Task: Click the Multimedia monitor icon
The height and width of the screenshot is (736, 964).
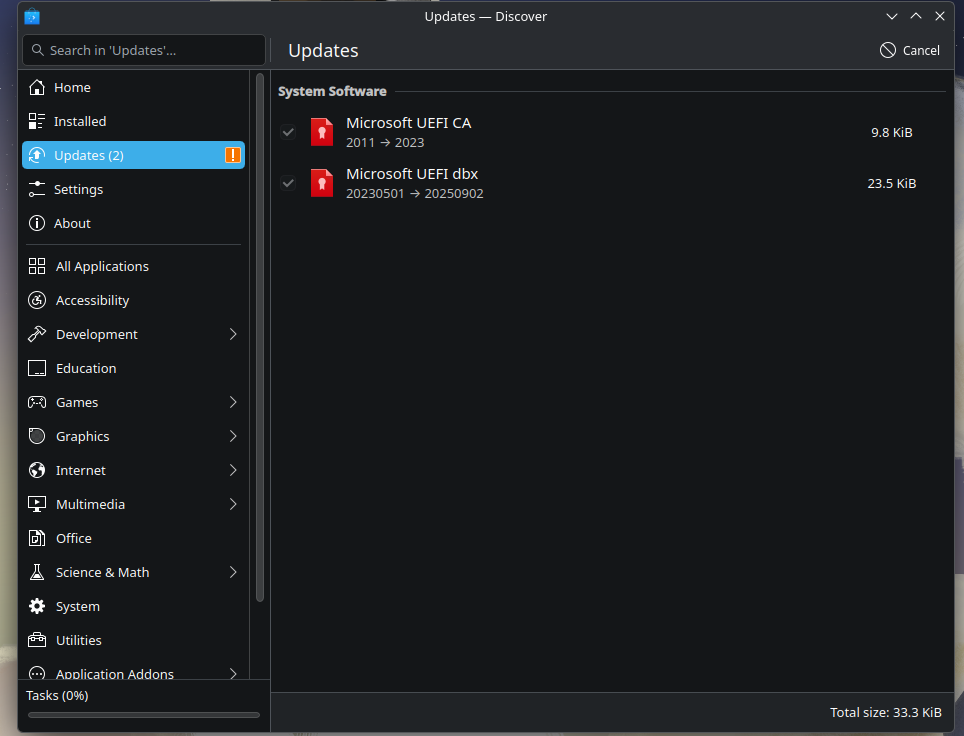Action: coord(37,504)
